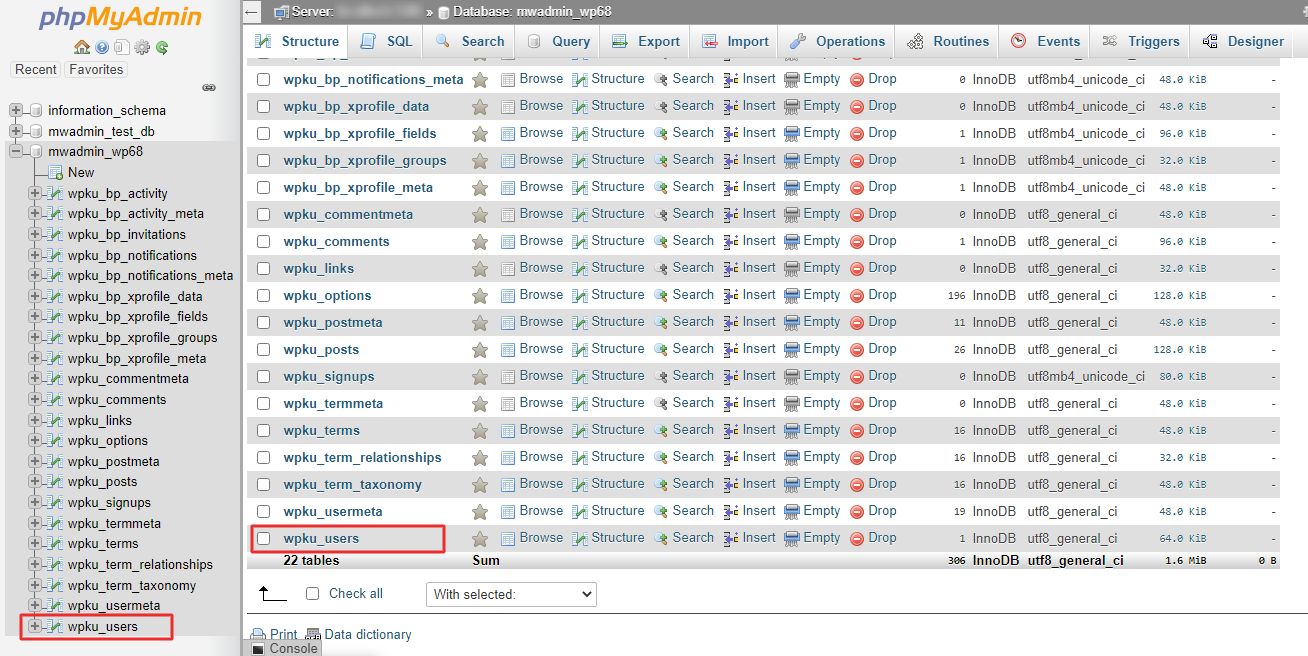This screenshot has height=656, width=1308.
Task: Open the 'With selected:' dropdown
Action: 511,594
